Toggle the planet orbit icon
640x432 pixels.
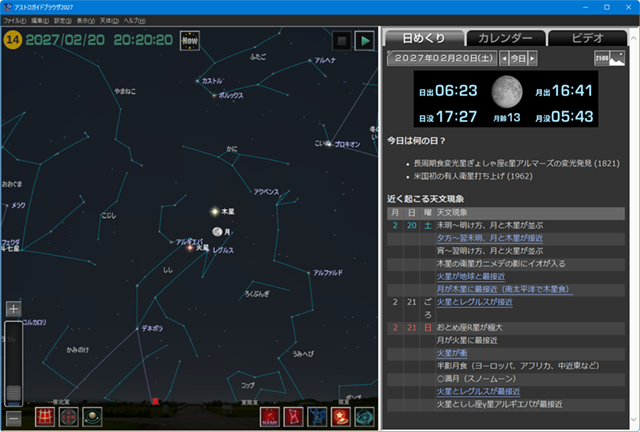(x=92, y=417)
